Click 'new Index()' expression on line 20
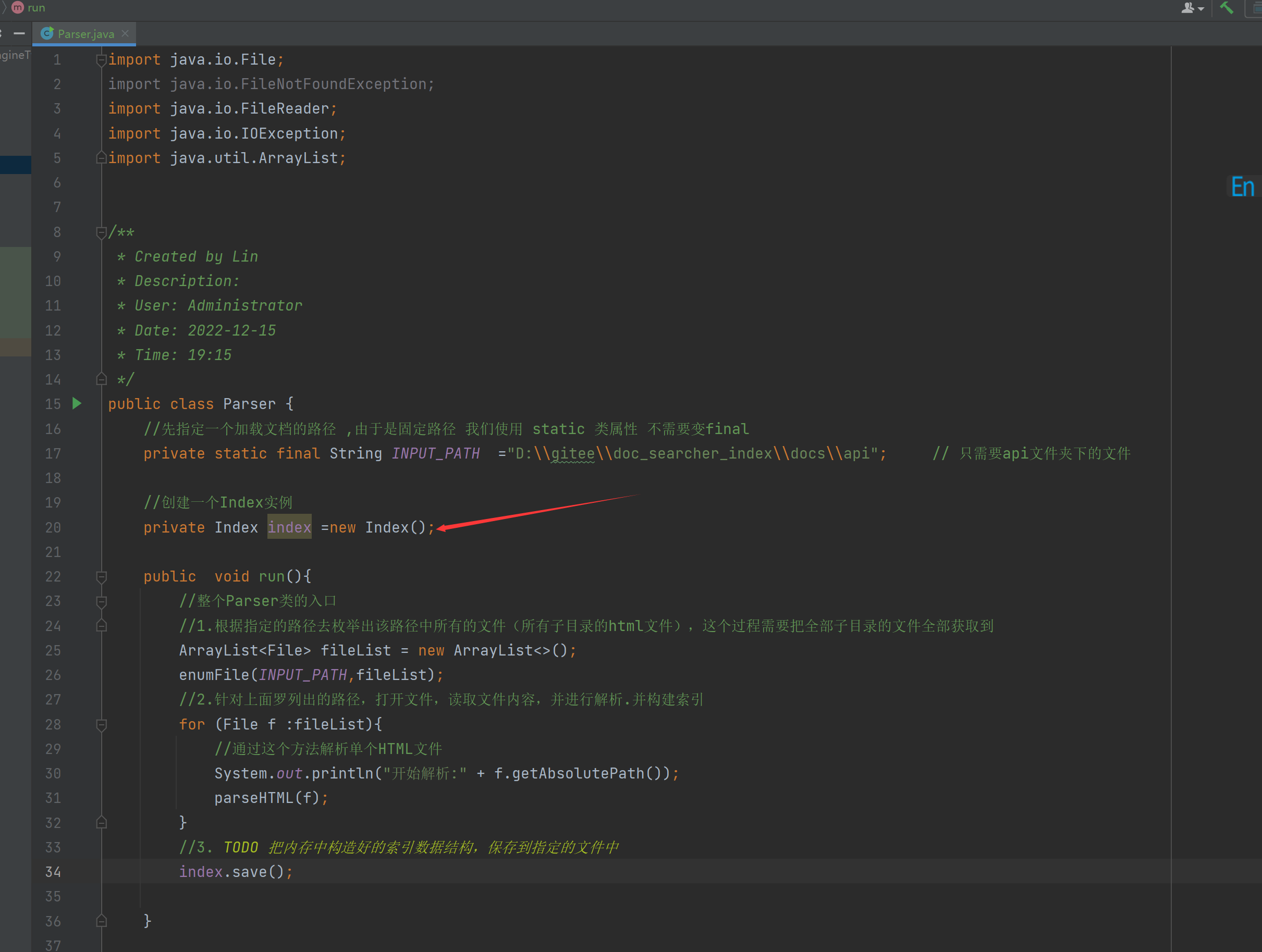This screenshot has height=952, width=1262. click(378, 527)
